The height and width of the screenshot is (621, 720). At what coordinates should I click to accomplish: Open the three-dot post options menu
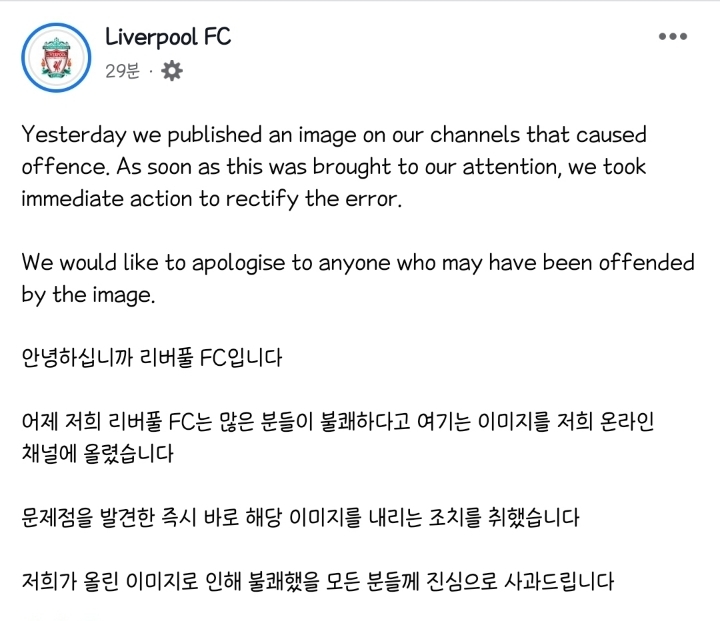[673, 36]
